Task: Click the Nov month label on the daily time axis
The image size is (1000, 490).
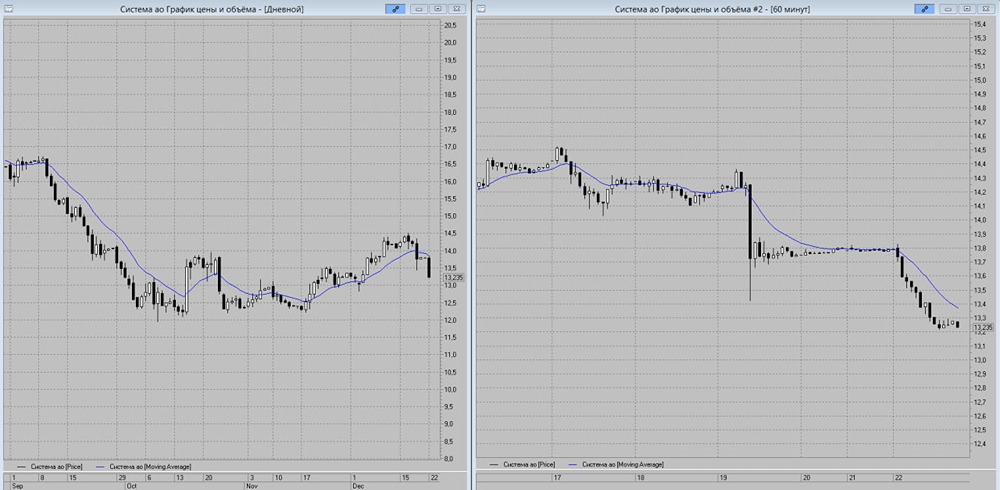Action: coord(252,485)
